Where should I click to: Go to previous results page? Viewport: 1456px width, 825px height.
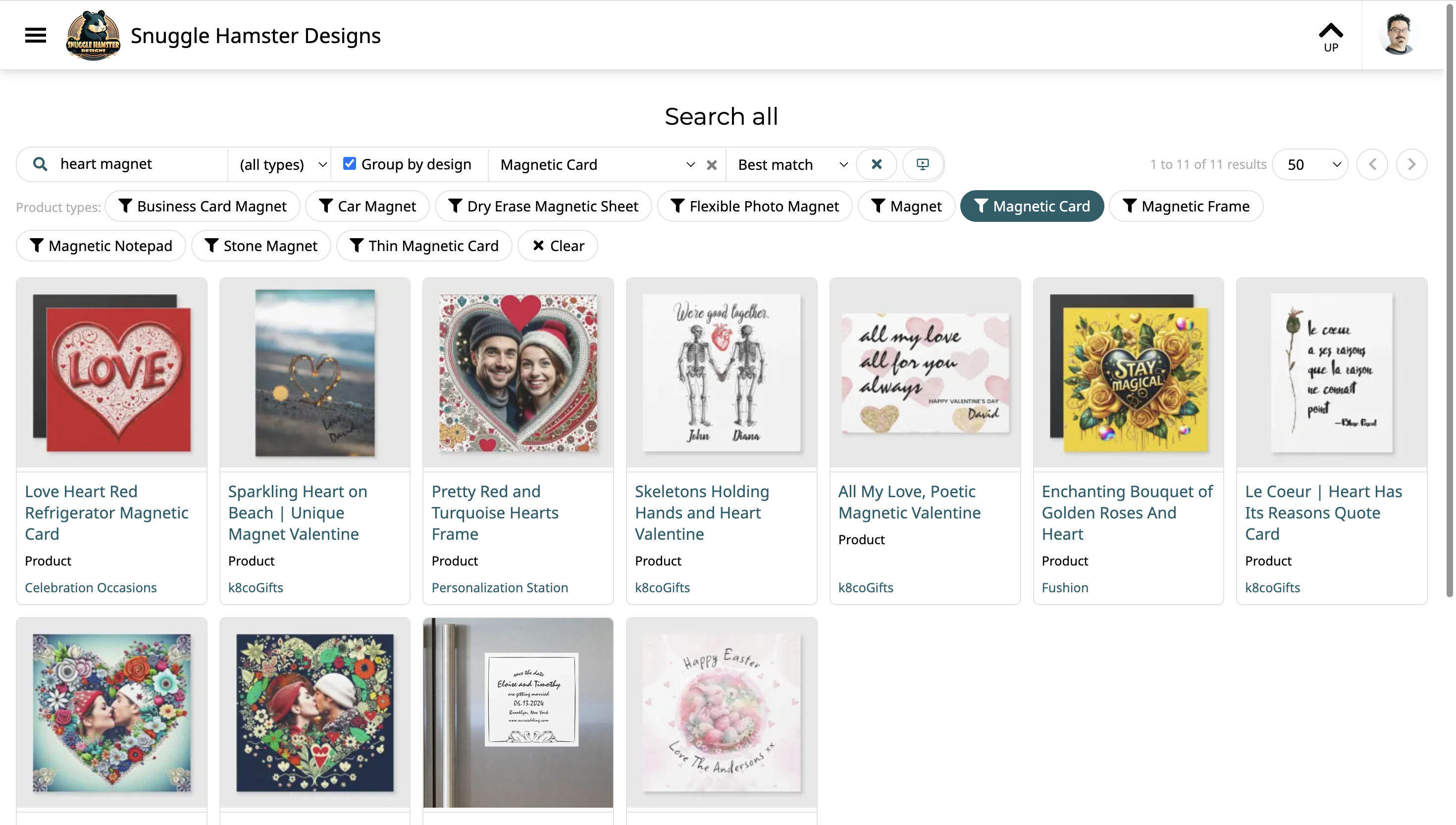pyautogui.click(x=1372, y=164)
